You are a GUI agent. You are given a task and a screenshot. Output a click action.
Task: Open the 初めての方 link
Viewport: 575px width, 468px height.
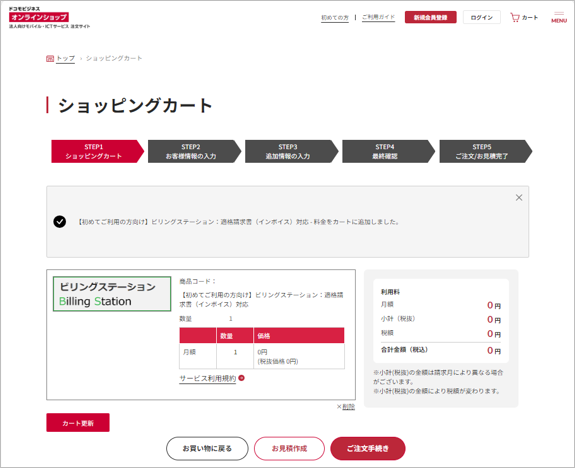pos(335,18)
